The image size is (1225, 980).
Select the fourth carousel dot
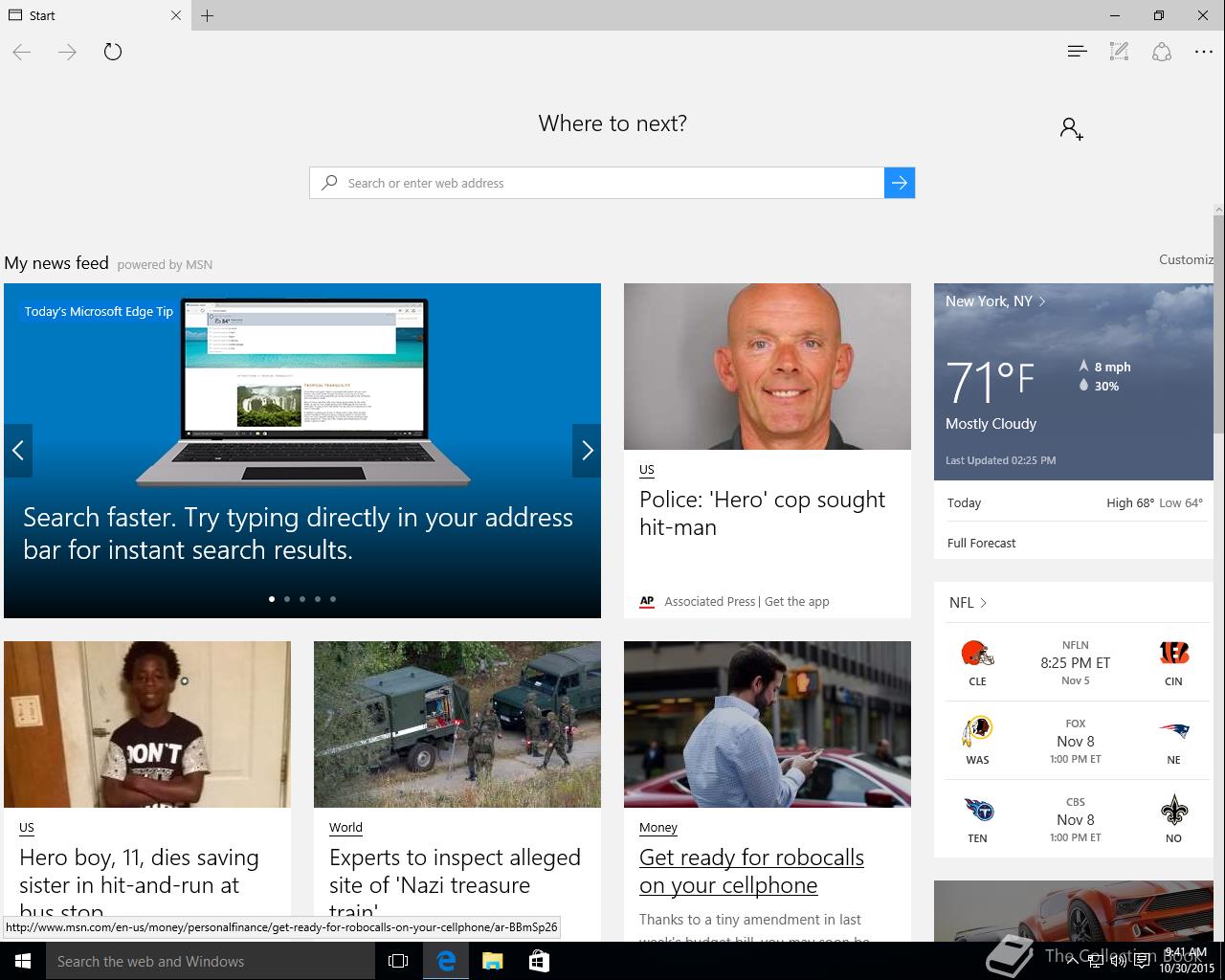(x=318, y=599)
